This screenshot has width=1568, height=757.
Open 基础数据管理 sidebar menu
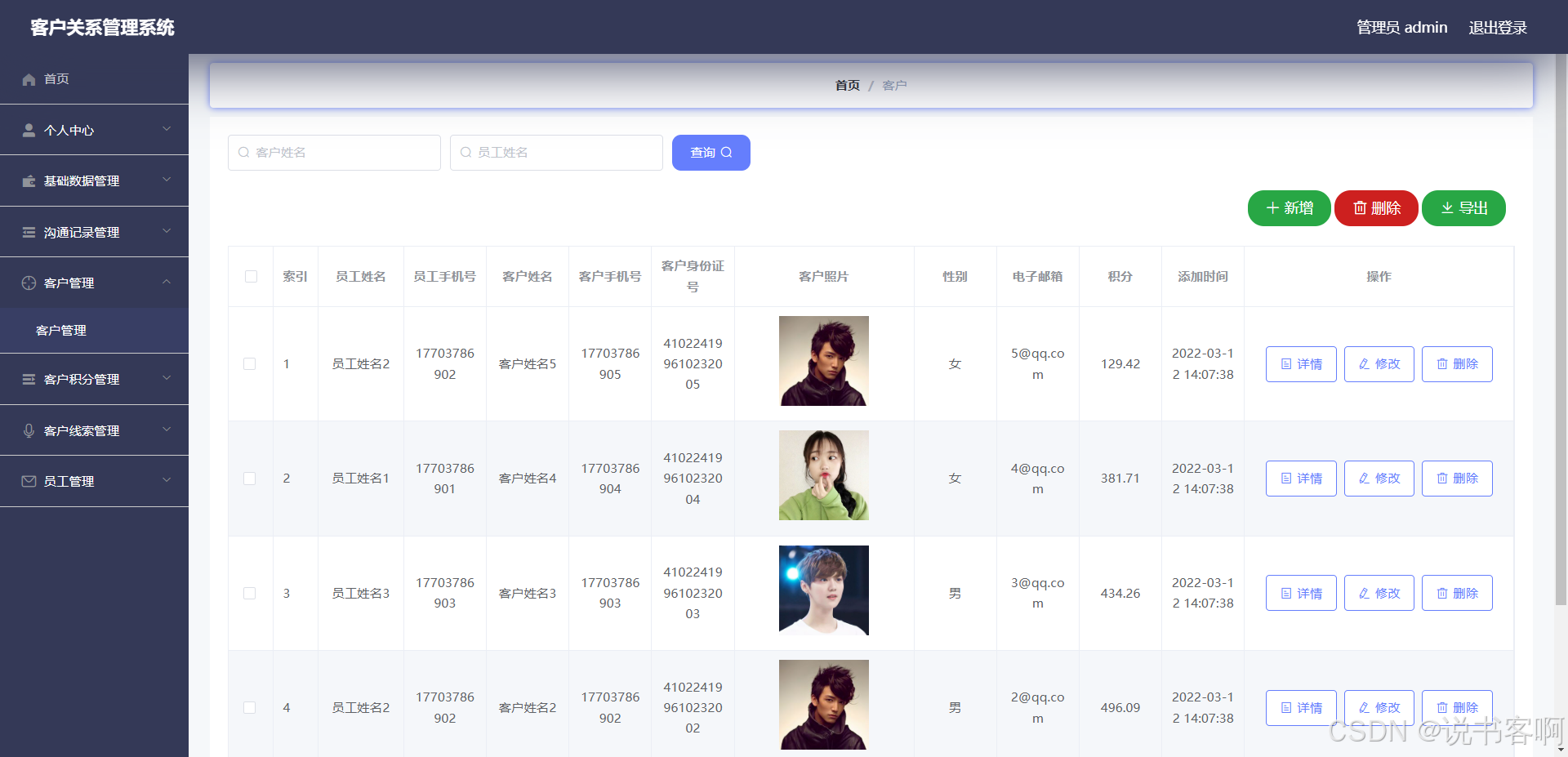pyautogui.click(x=94, y=181)
